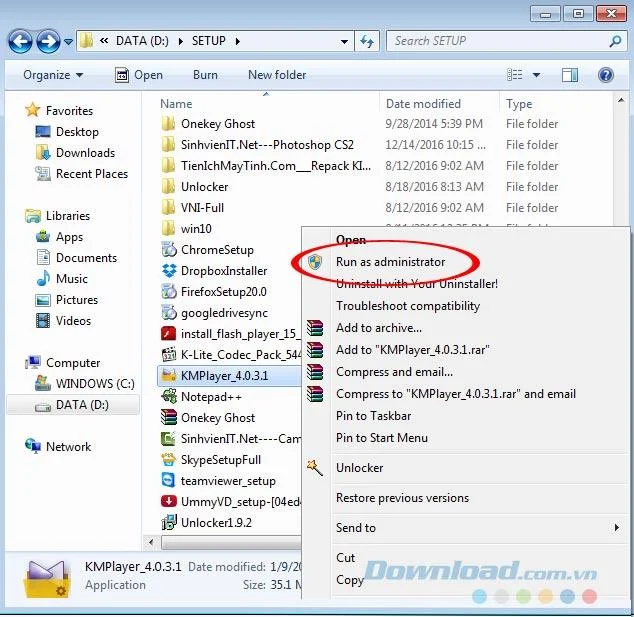Open the Videos library

[x=63, y=321]
